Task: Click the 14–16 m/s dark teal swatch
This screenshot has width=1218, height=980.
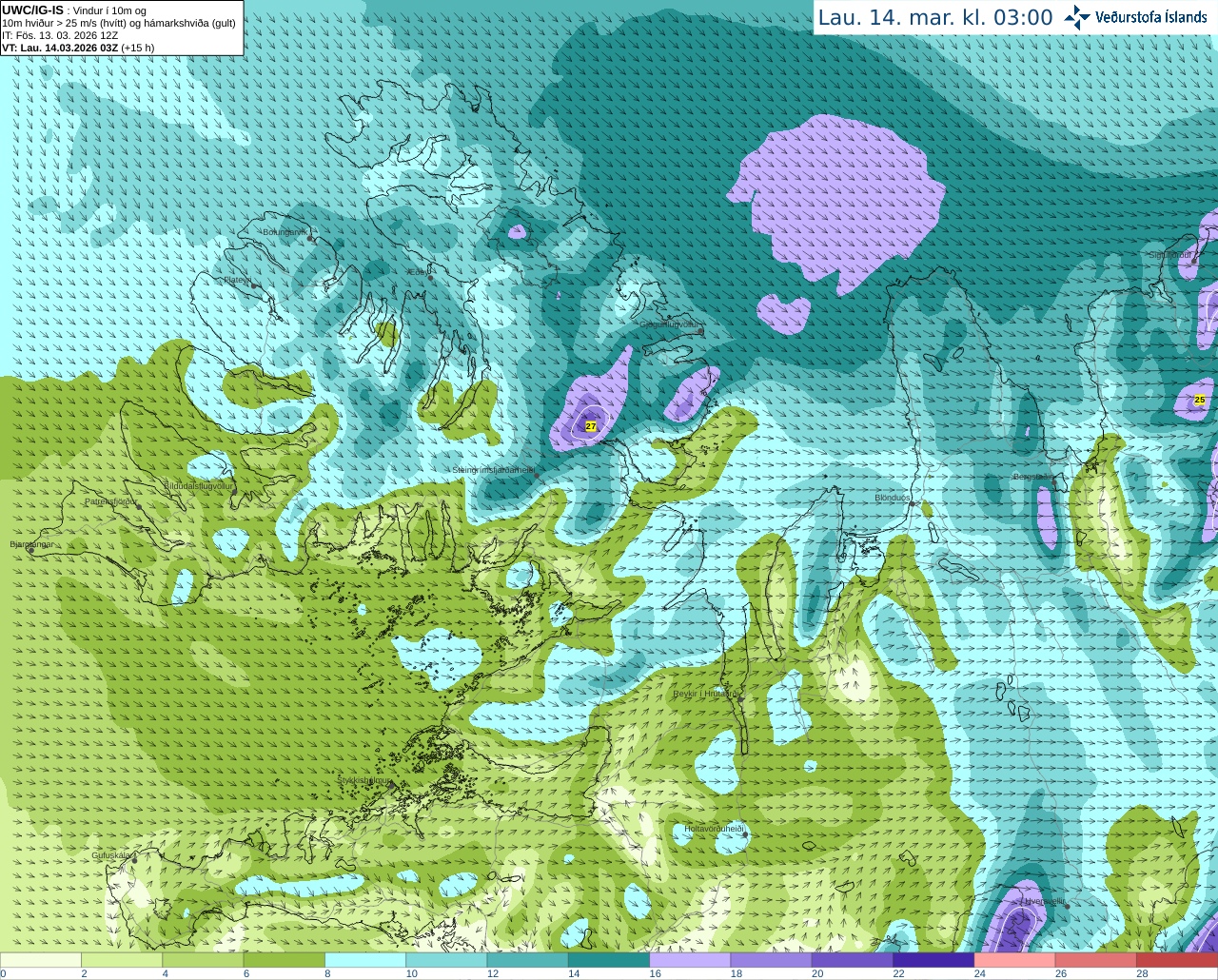Action: click(x=609, y=960)
